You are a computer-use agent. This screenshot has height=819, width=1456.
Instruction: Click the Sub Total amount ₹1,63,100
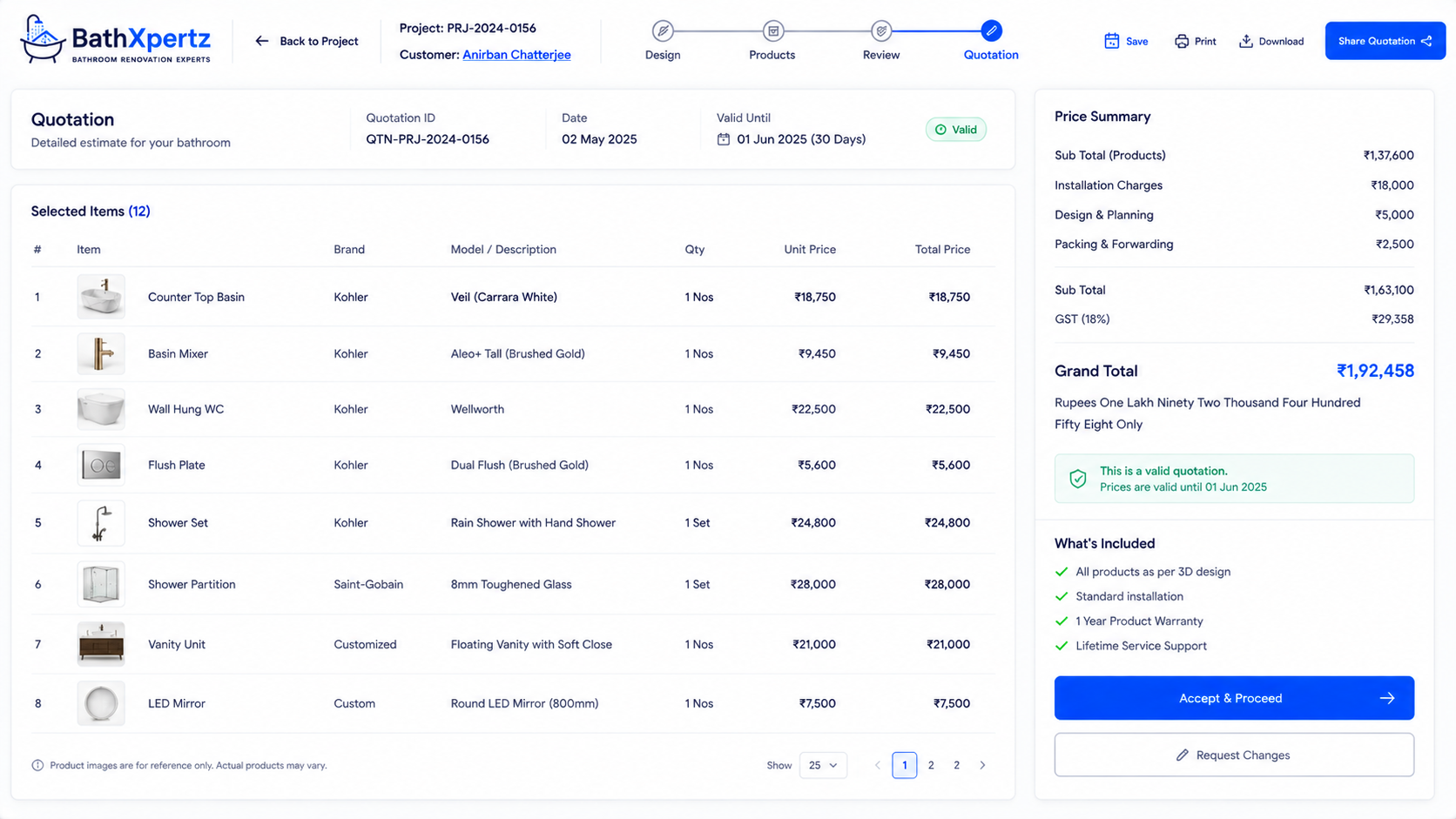point(1389,291)
